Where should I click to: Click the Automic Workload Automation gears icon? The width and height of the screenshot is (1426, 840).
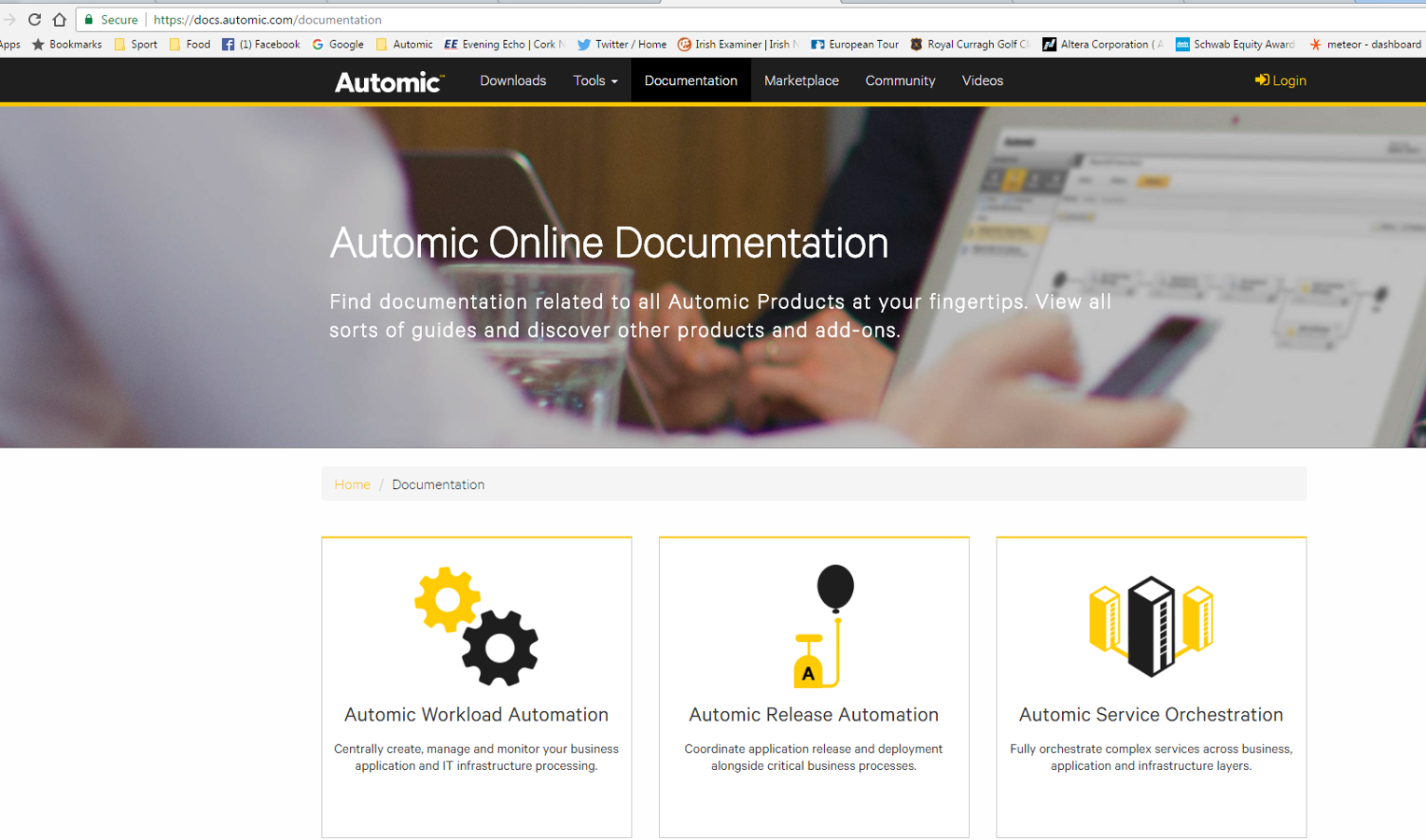click(x=477, y=623)
